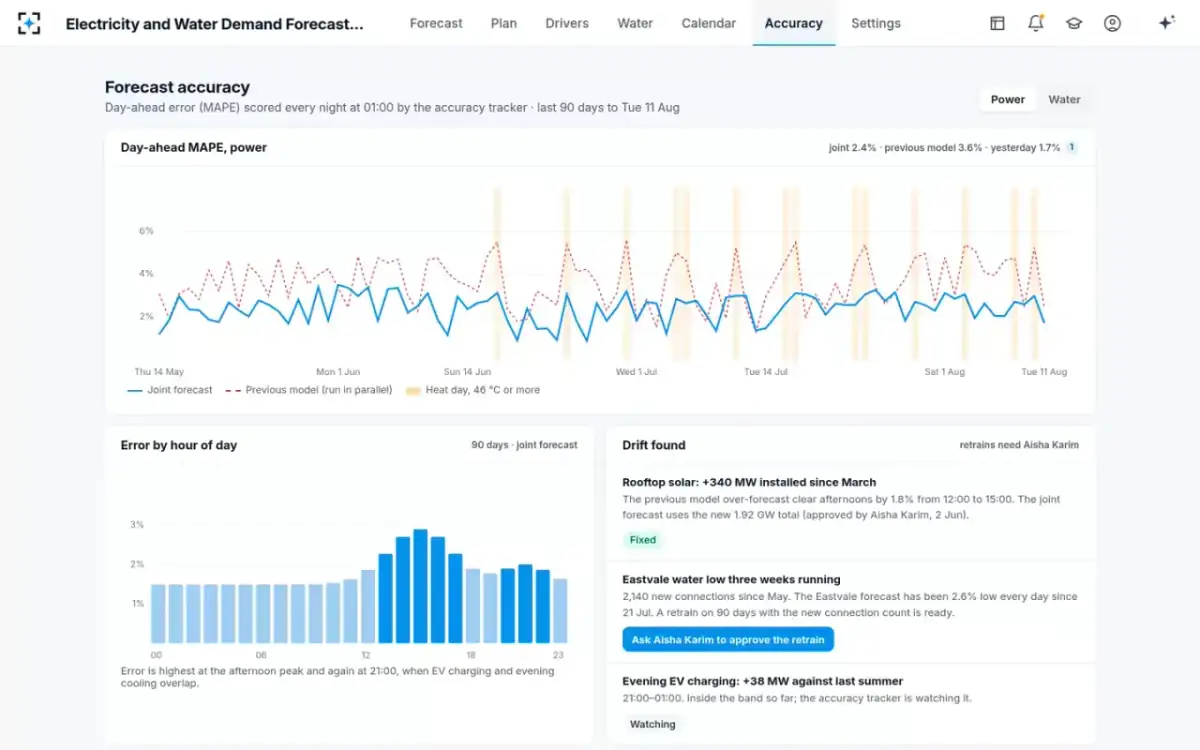The height and width of the screenshot is (750, 1200).
Task: Click the Day-ahead MAPE, power heading
Action: click(194, 147)
